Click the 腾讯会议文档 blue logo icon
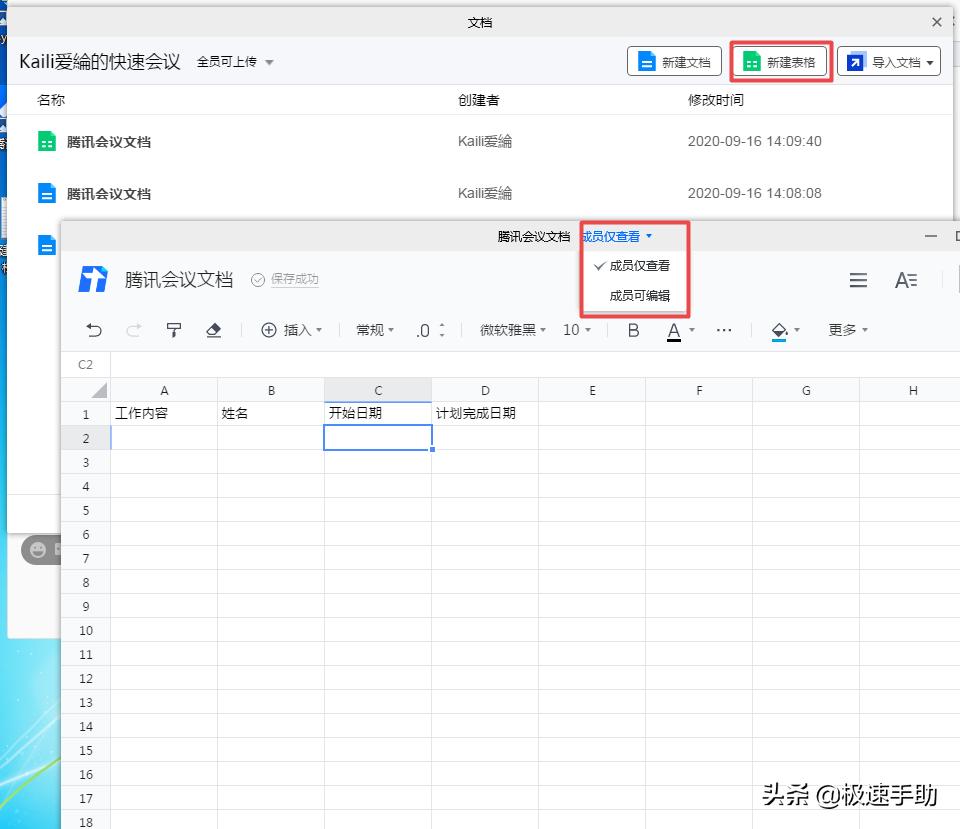The width and height of the screenshot is (960, 829). coord(92,280)
